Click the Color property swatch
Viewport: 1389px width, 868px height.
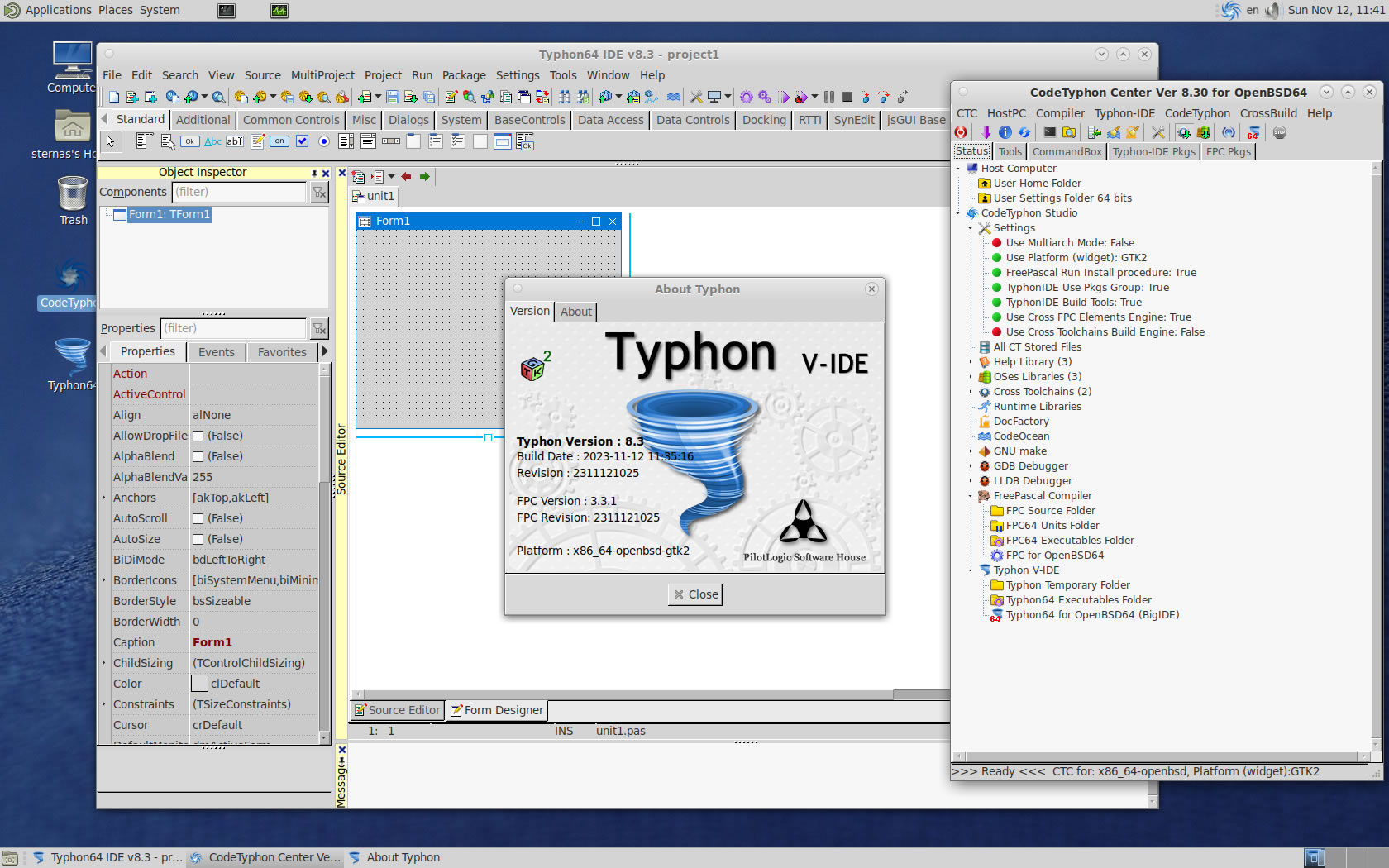coord(199,684)
